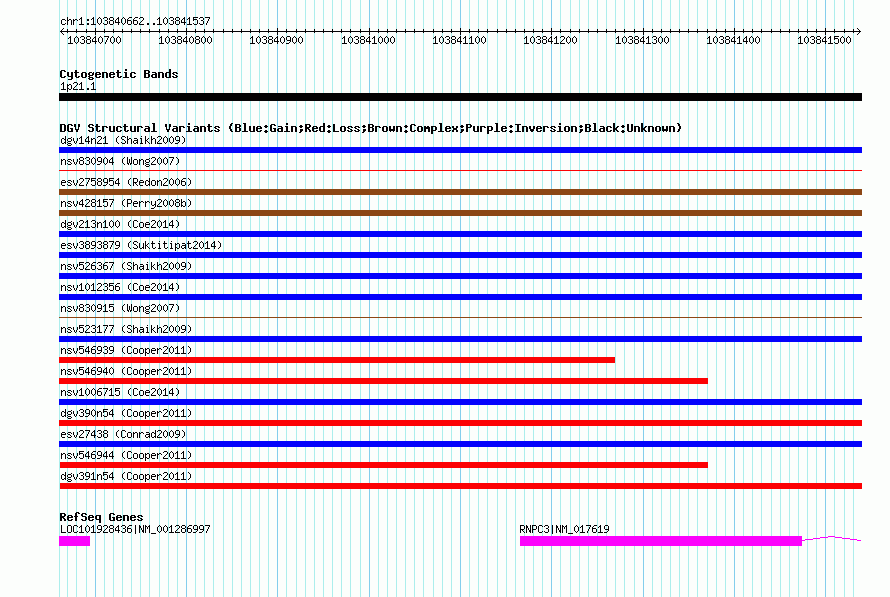This screenshot has height=597, width=890.
Task: Open the nsv1012356 (Coe2014) label
Action: (x=120, y=287)
